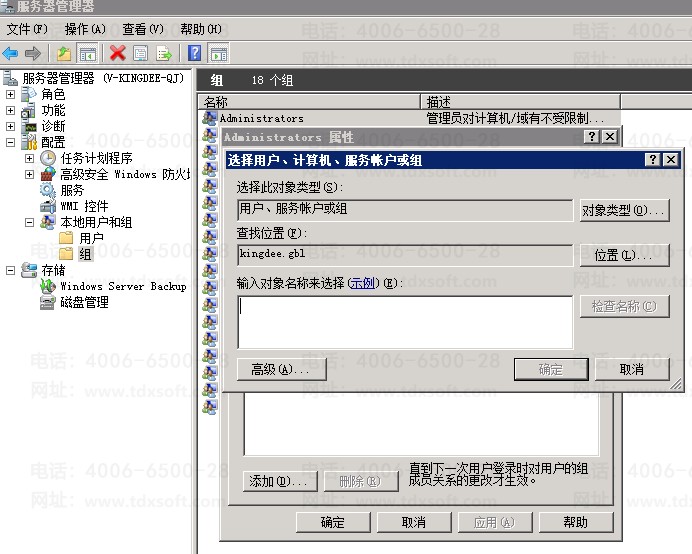The image size is (692, 554).
Task: Click the Back arrow in toolbar
Action: pyautogui.click(x=11, y=53)
